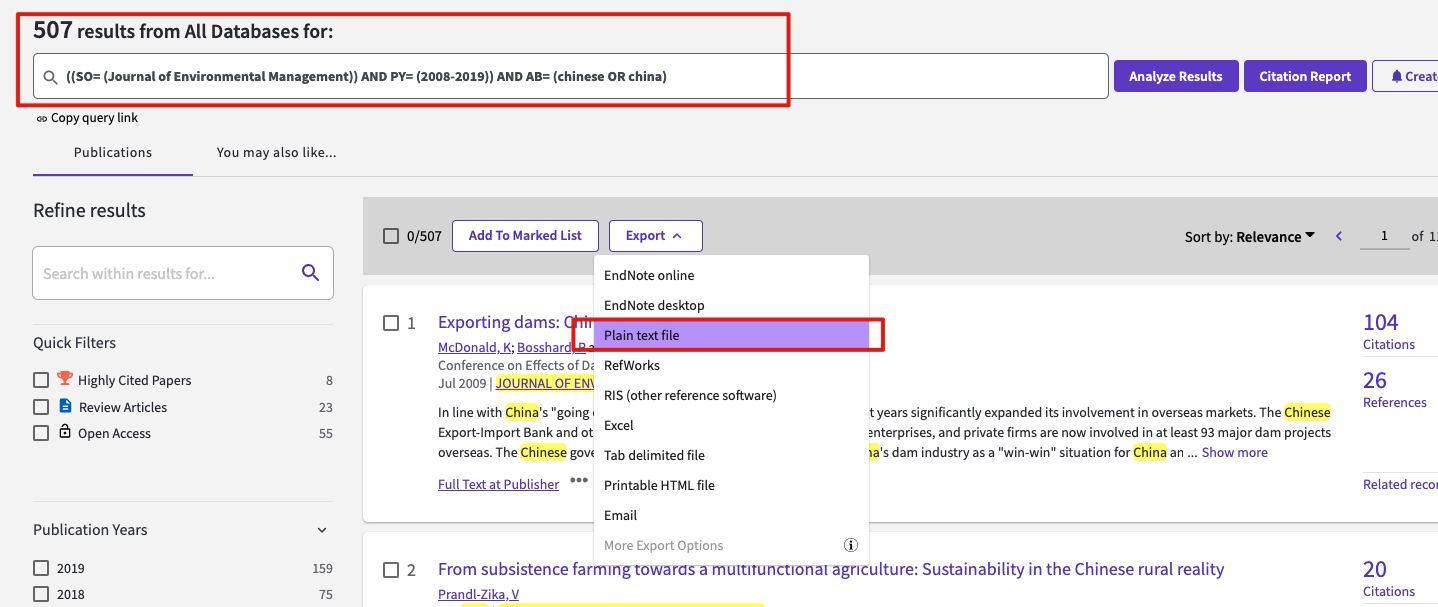Viewport: 1438px width, 607px height.
Task: Click the previous page arrow icon
Action: coord(1339,237)
